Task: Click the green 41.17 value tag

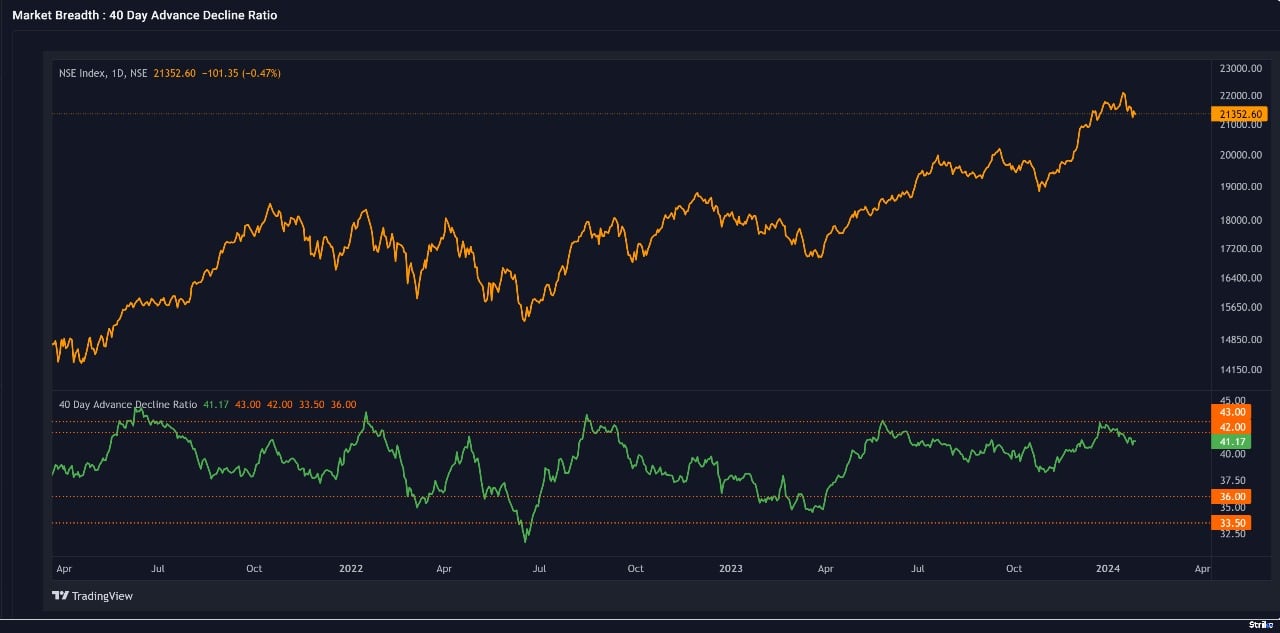Action: click(1226, 441)
